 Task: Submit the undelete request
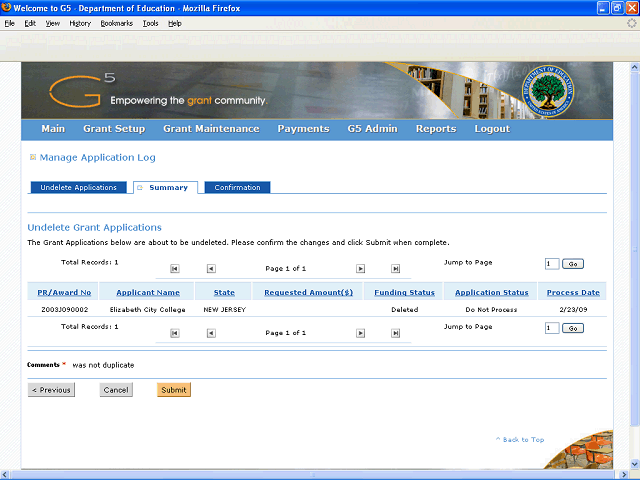coord(174,390)
